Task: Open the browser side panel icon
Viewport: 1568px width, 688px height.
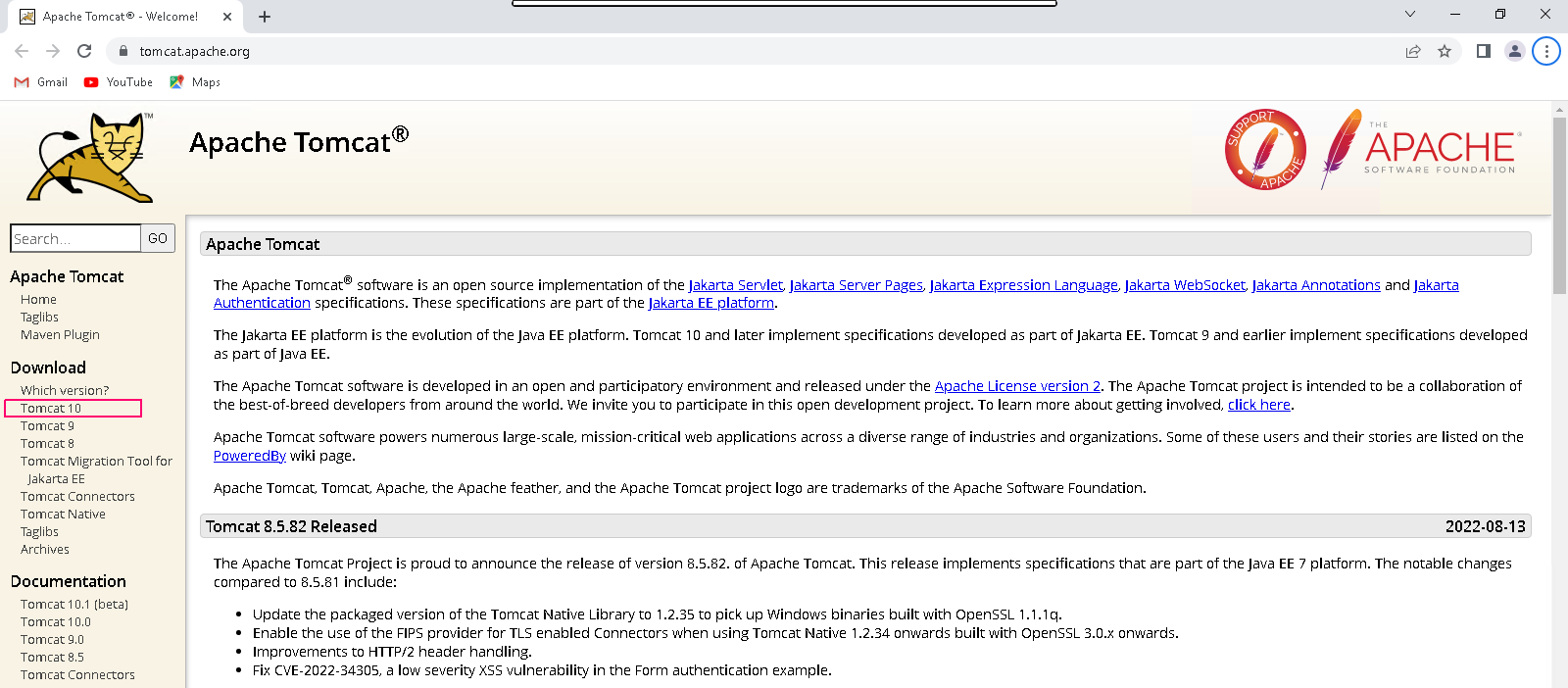Action: click(1484, 51)
